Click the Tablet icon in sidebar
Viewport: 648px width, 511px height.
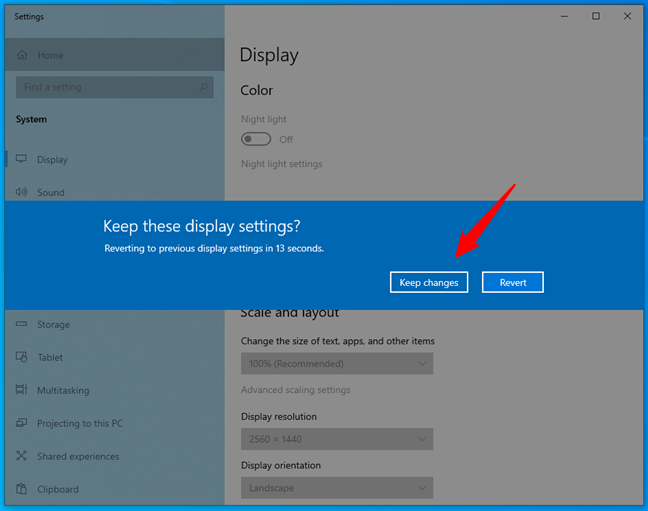click(22, 357)
